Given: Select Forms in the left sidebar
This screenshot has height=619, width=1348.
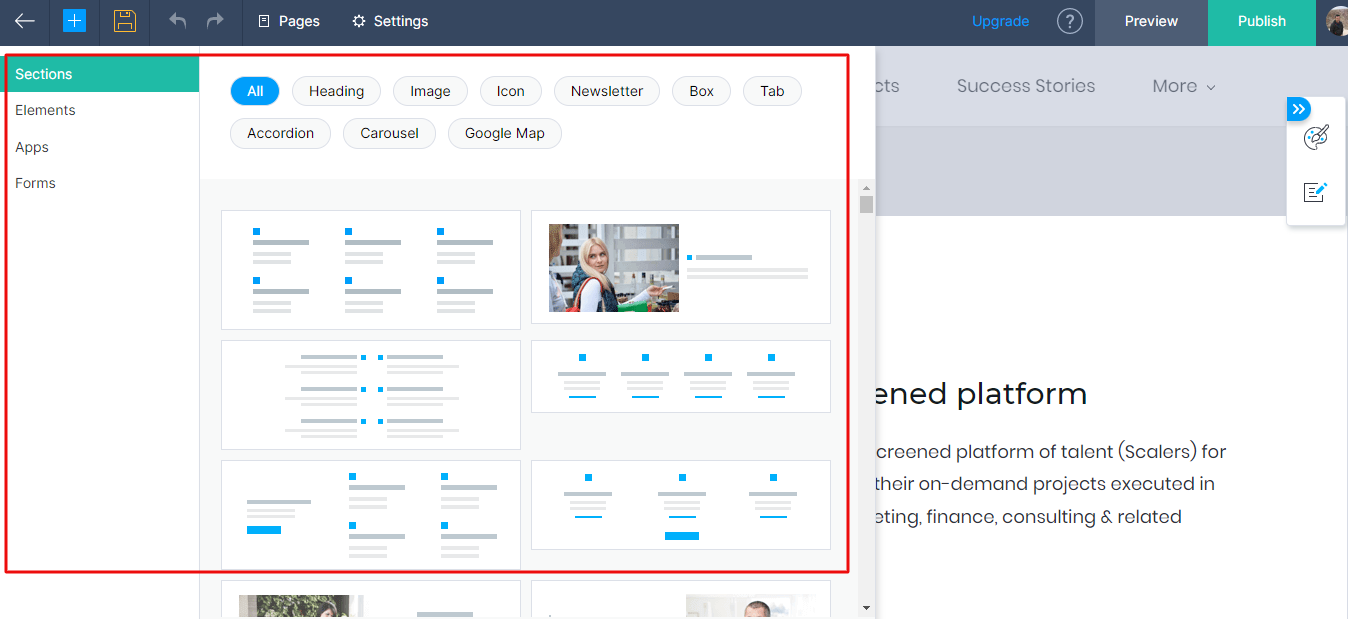Looking at the screenshot, I should [35, 183].
